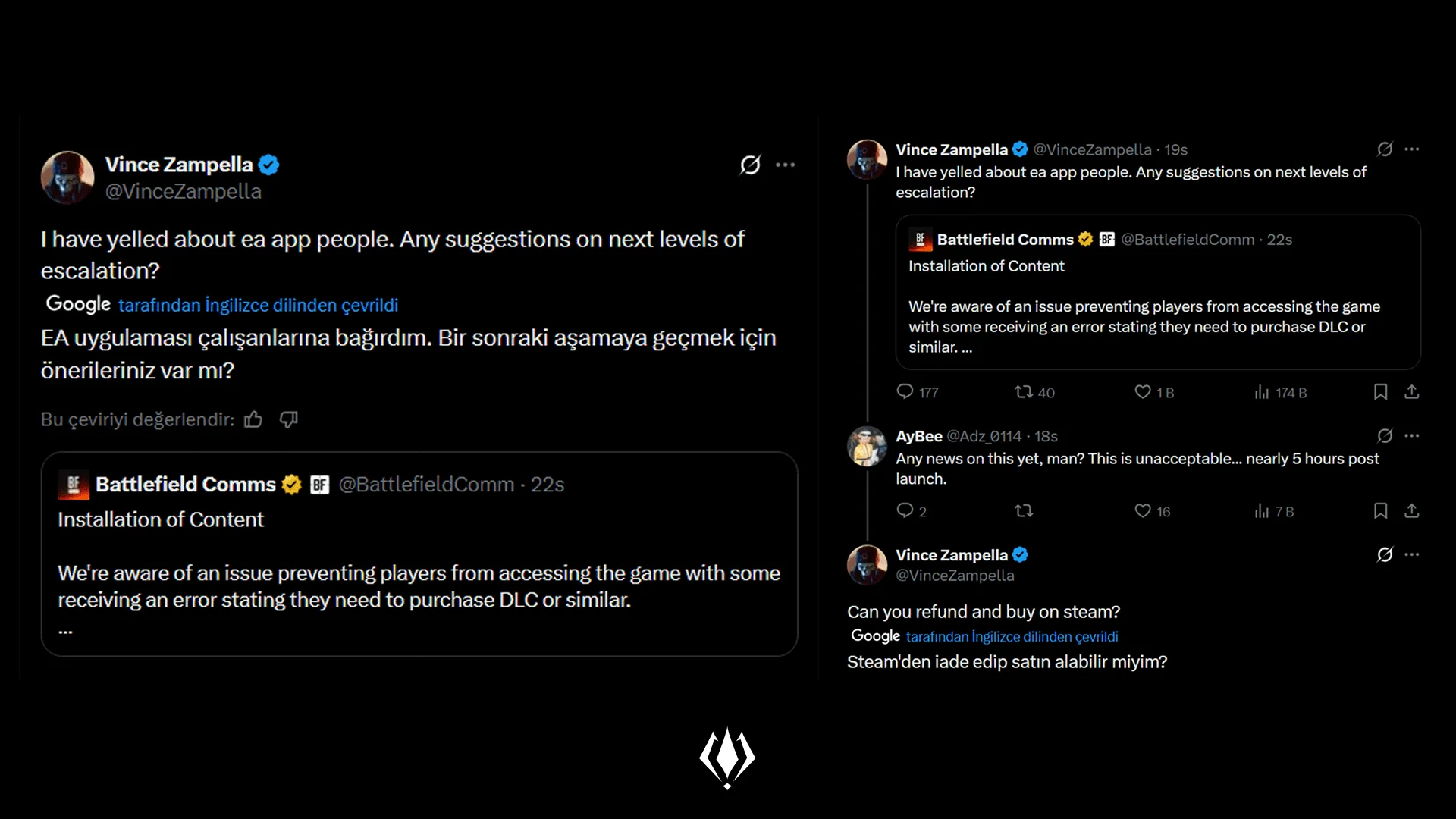Rate the translation with thumbs up

pyautogui.click(x=253, y=419)
